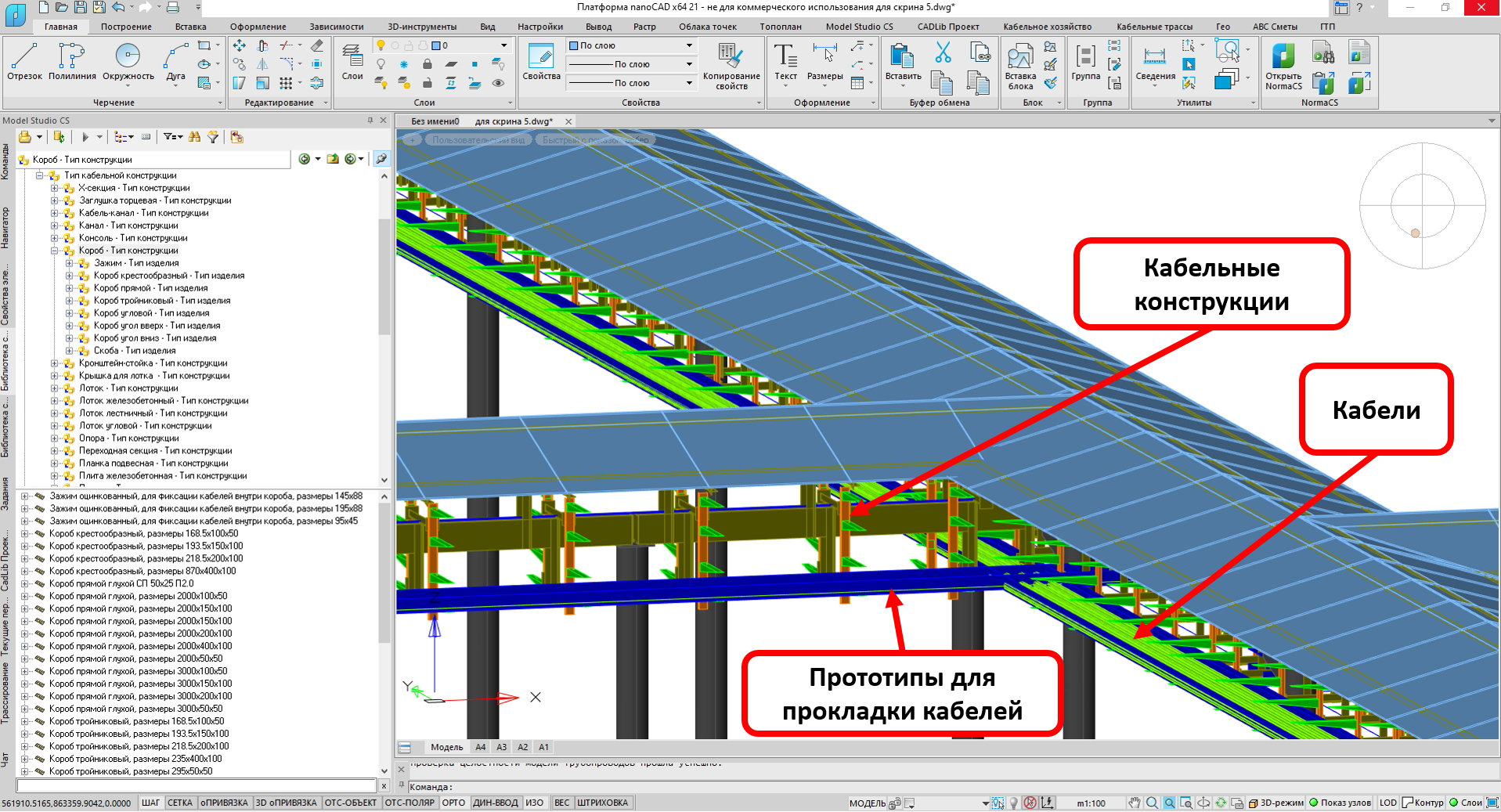Enable ШАГ snap step mode

tap(150, 803)
